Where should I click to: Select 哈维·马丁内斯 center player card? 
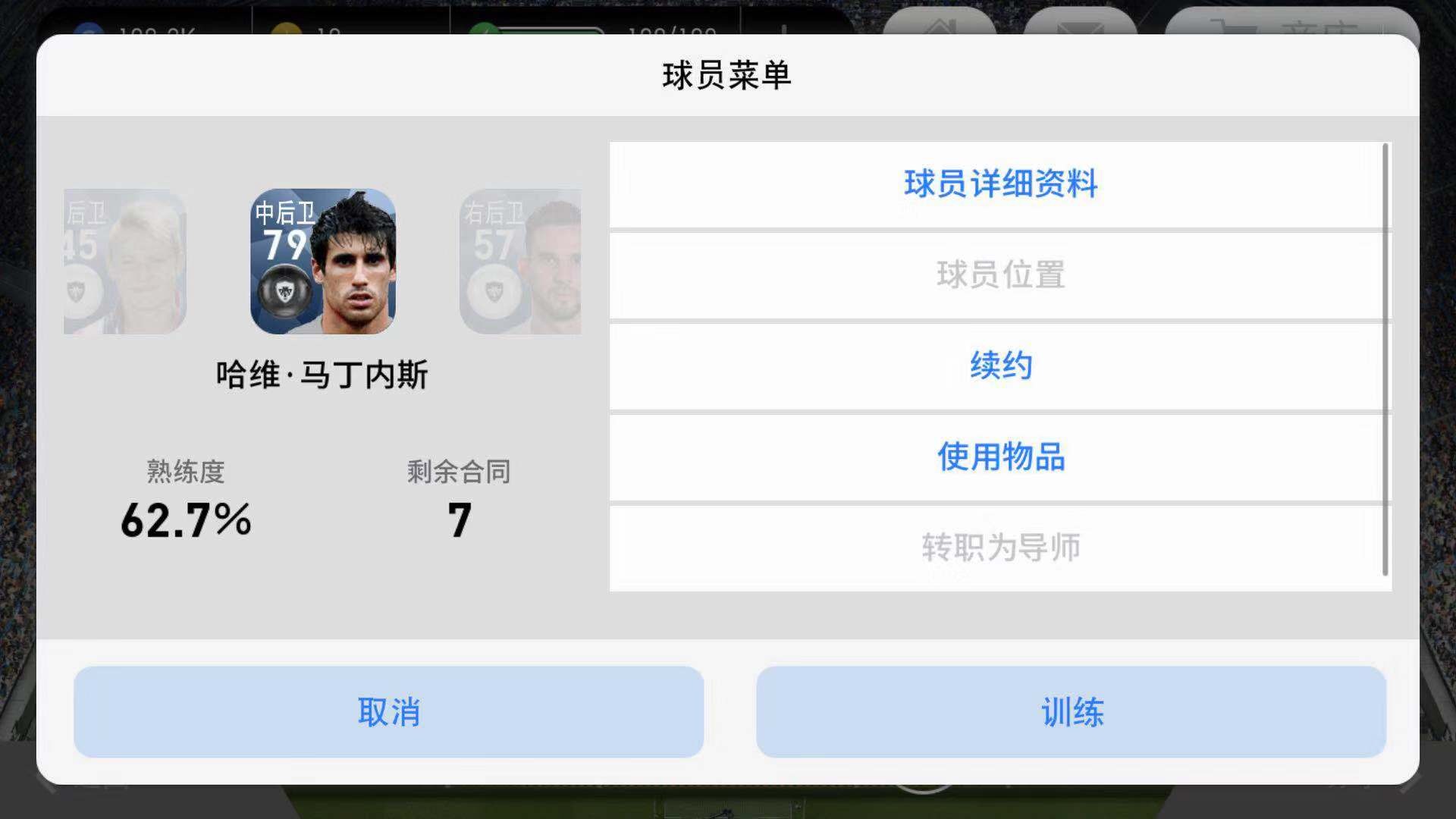[x=323, y=262]
